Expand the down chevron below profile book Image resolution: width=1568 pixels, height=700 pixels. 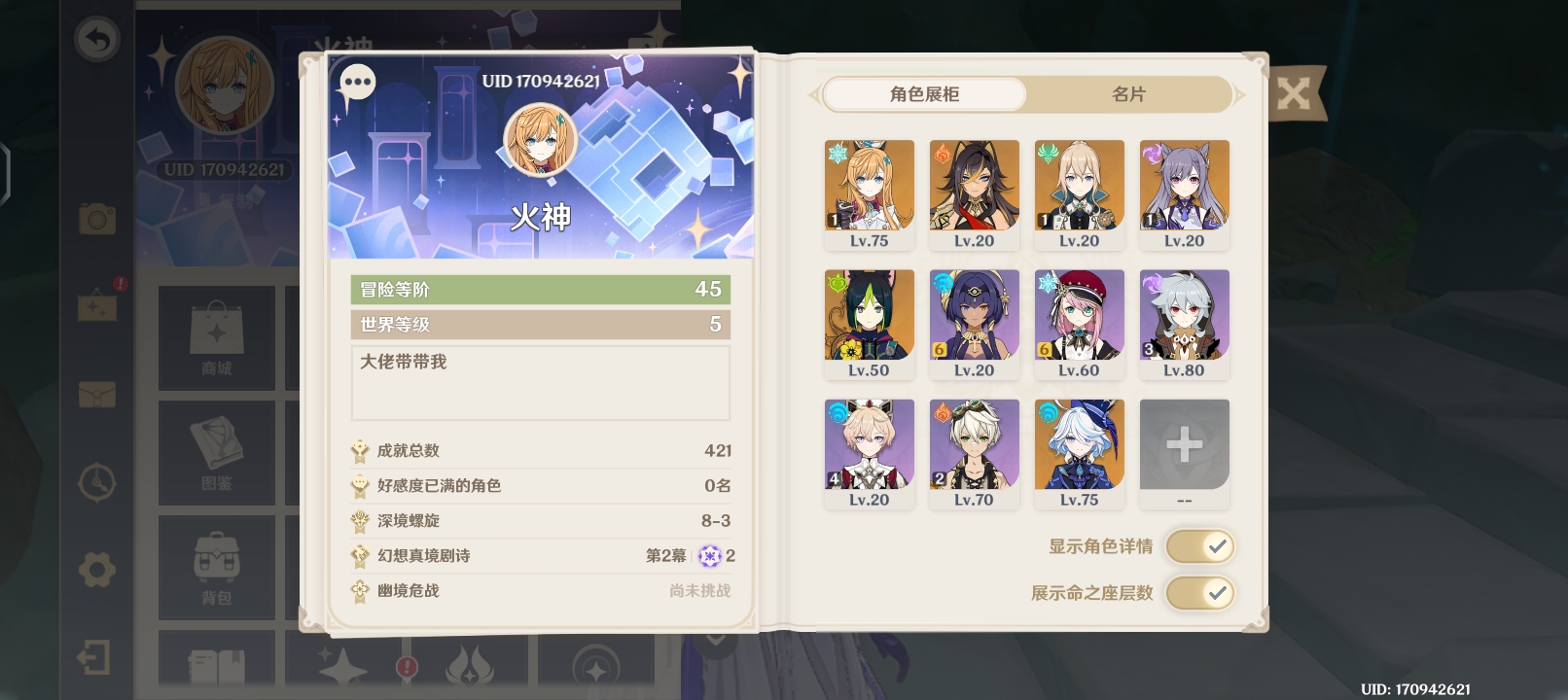coord(717,639)
